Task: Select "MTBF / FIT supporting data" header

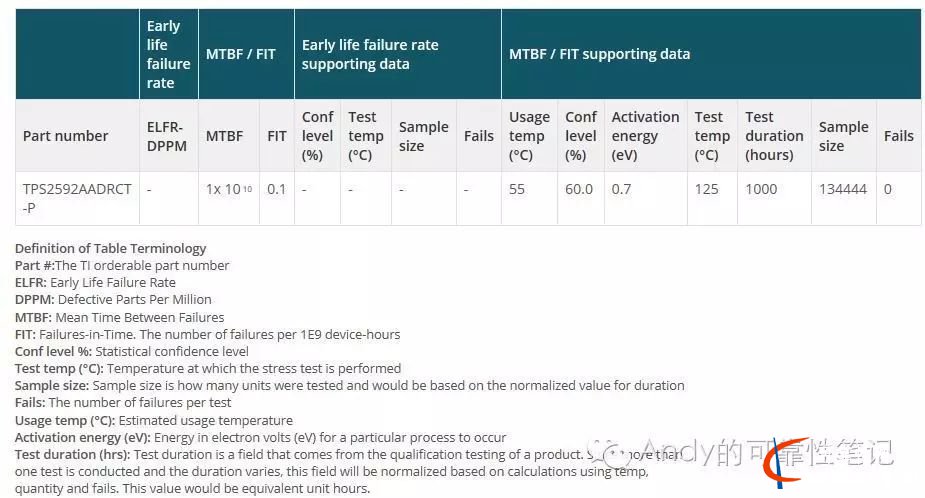Action: 599,54
